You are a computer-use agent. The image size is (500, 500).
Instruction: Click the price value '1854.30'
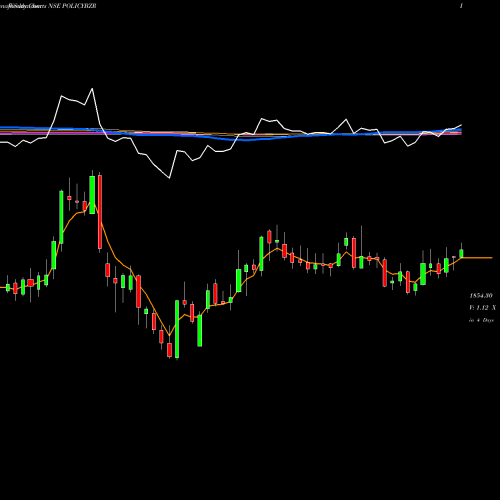[481, 296]
